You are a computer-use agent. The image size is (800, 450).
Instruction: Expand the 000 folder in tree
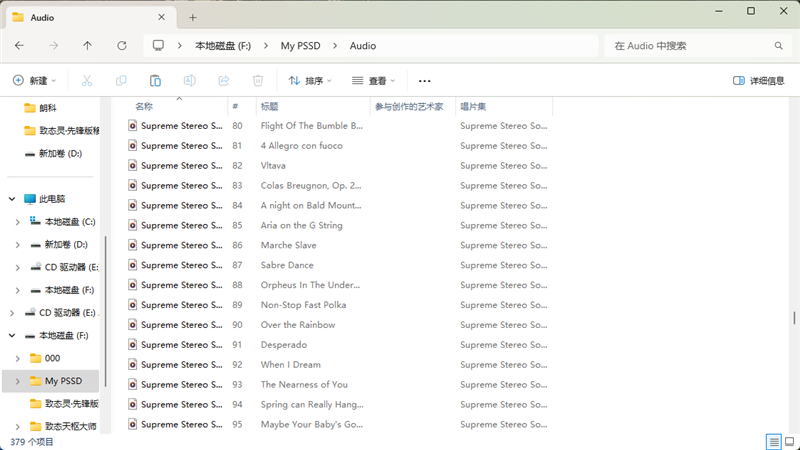click(18, 358)
